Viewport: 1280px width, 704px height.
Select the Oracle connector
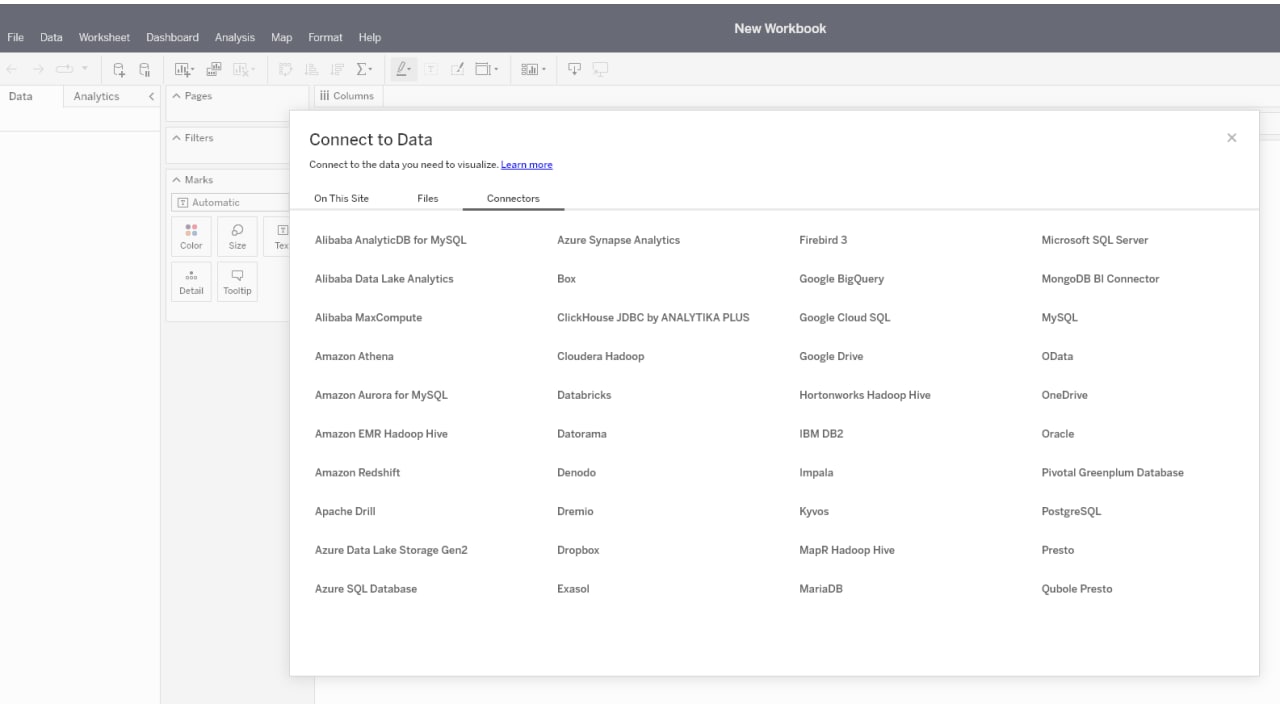click(x=1057, y=434)
